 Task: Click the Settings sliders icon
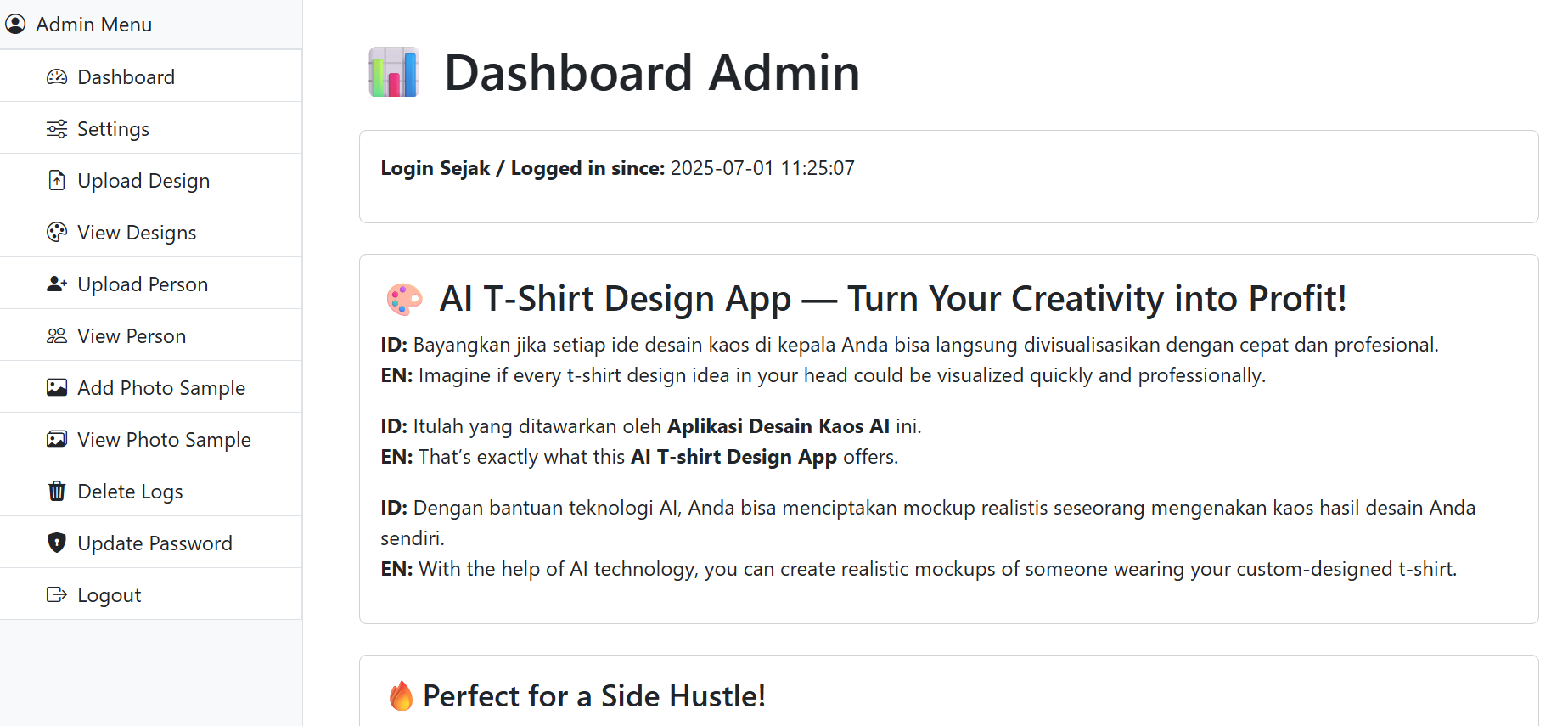pyautogui.click(x=57, y=129)
